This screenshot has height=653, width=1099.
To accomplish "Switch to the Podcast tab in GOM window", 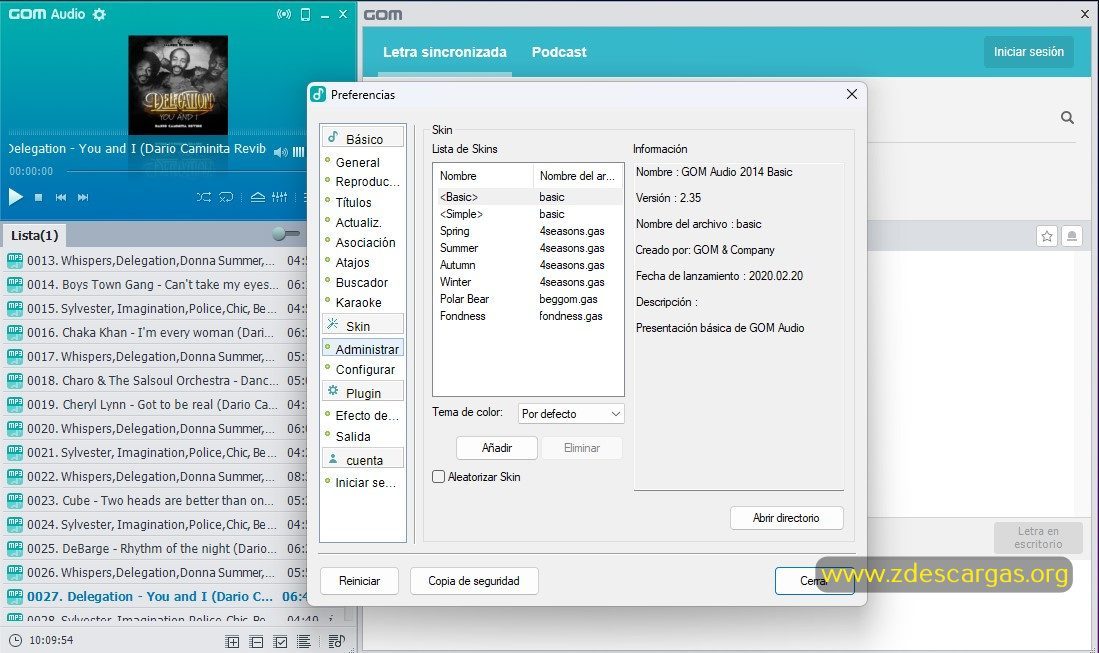I will click(559, 52).
